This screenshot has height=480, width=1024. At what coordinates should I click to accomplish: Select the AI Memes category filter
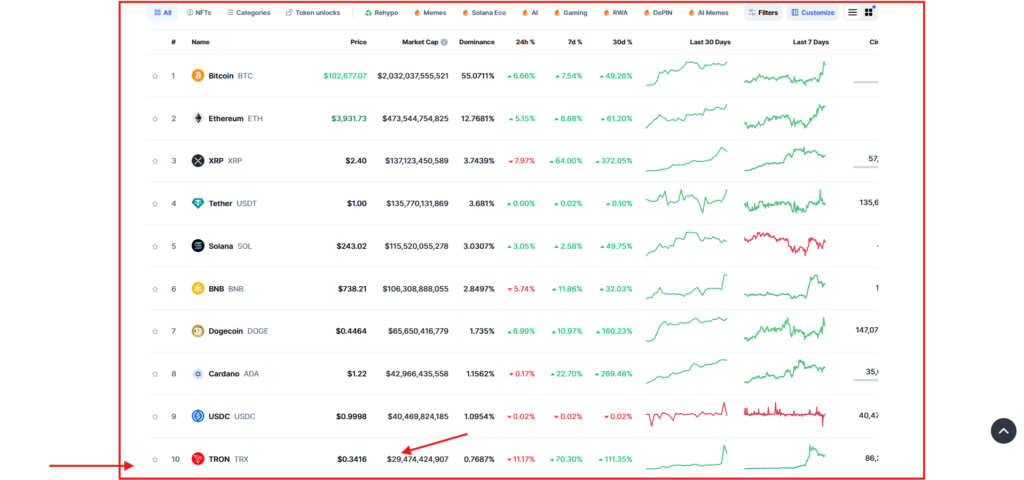[708, 12]
